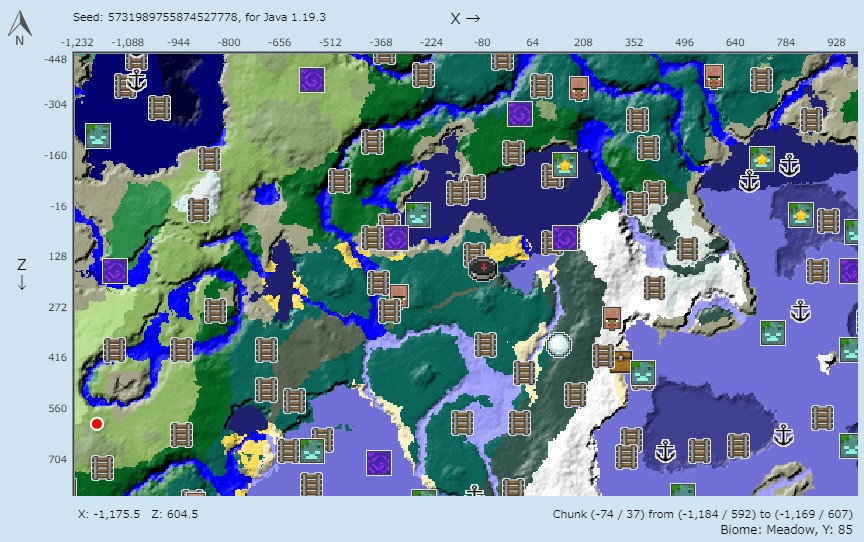This screenshot has width=864, height=542.
Task: Click ocean ruin icon on central bay's south shore
Action: click(418, 215)
